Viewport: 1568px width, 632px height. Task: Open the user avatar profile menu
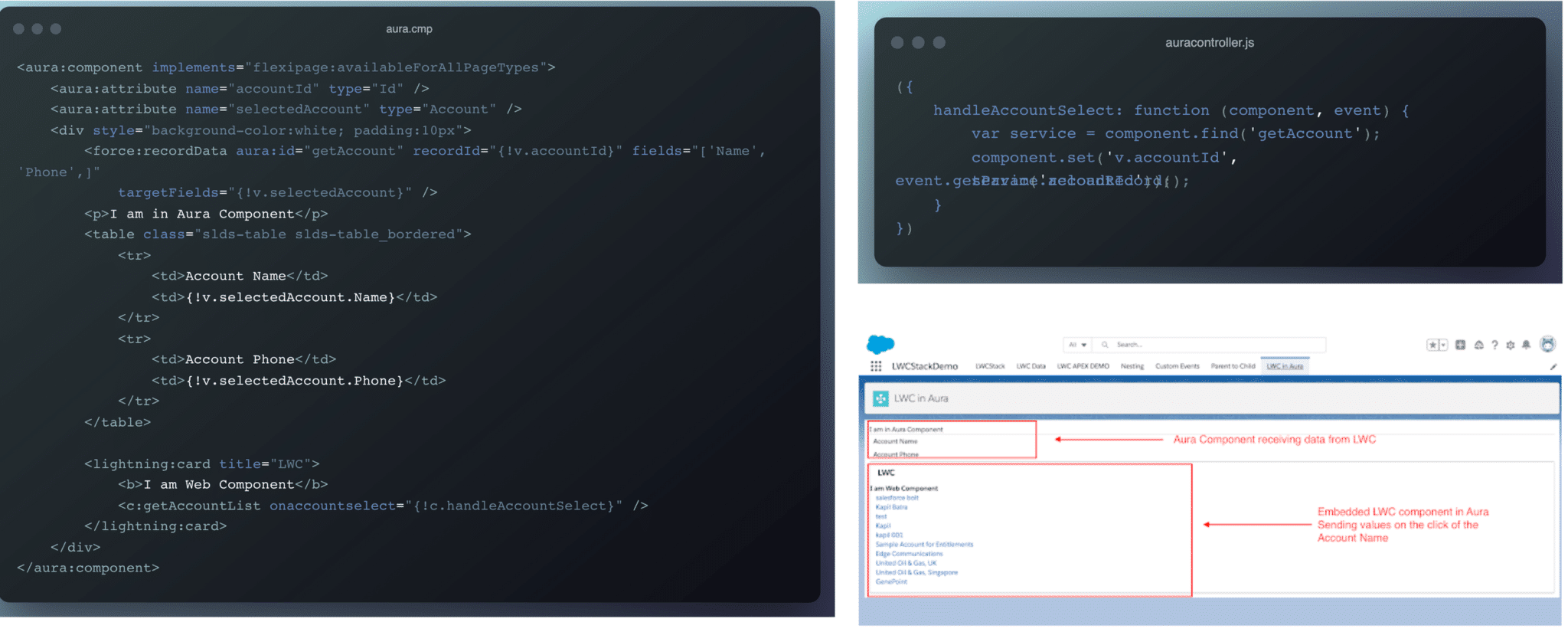(x=1547, y=344)
